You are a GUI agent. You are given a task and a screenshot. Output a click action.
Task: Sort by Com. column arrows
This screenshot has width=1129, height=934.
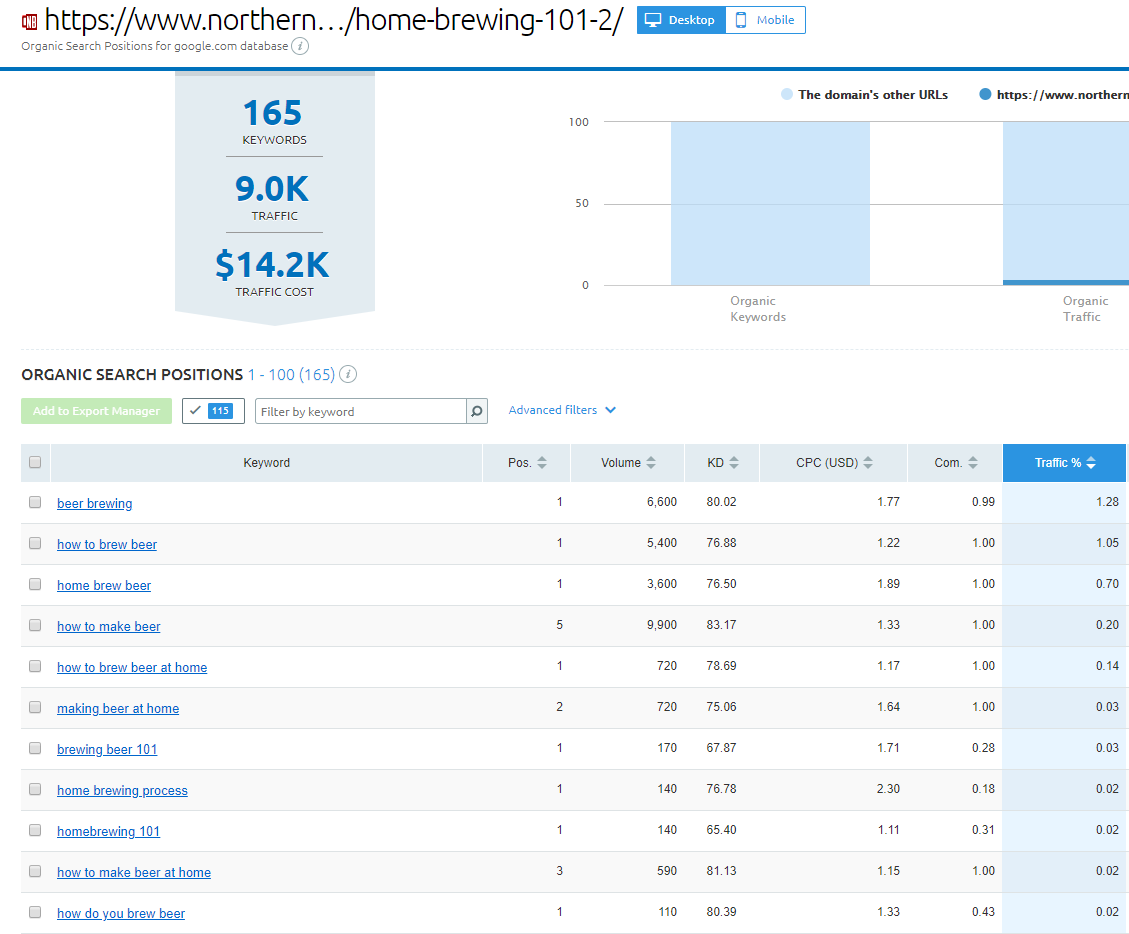pyautogui.click(x=972, y=463)
